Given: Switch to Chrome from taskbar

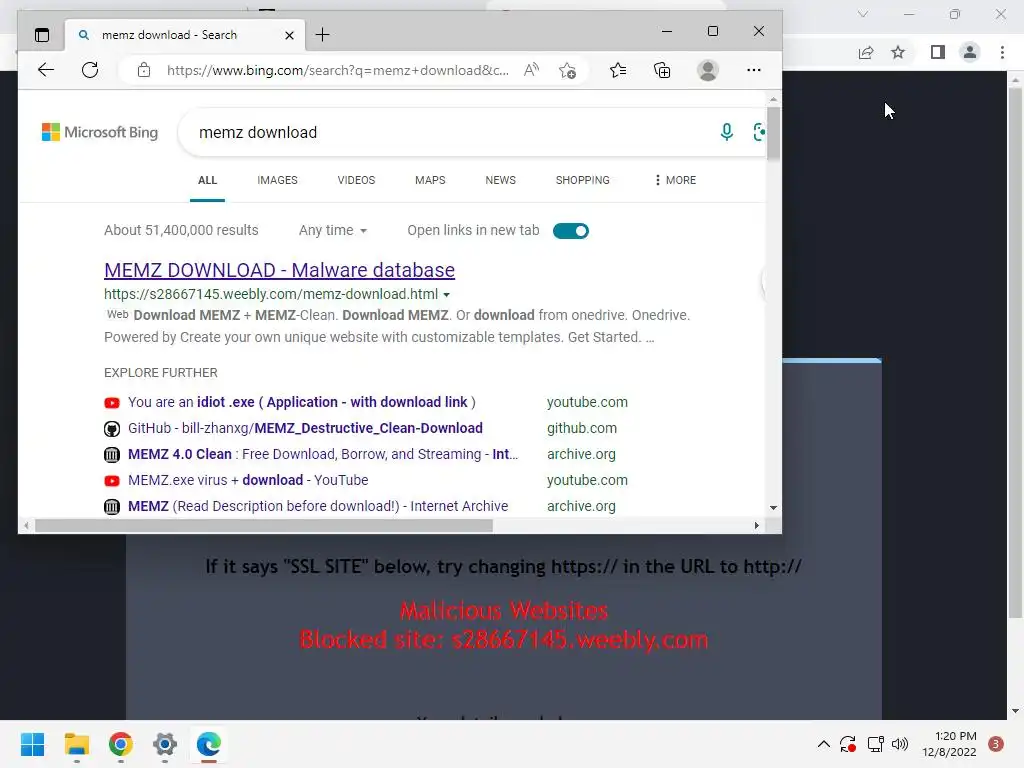Looking at the screenshot, I should point(121,744).
